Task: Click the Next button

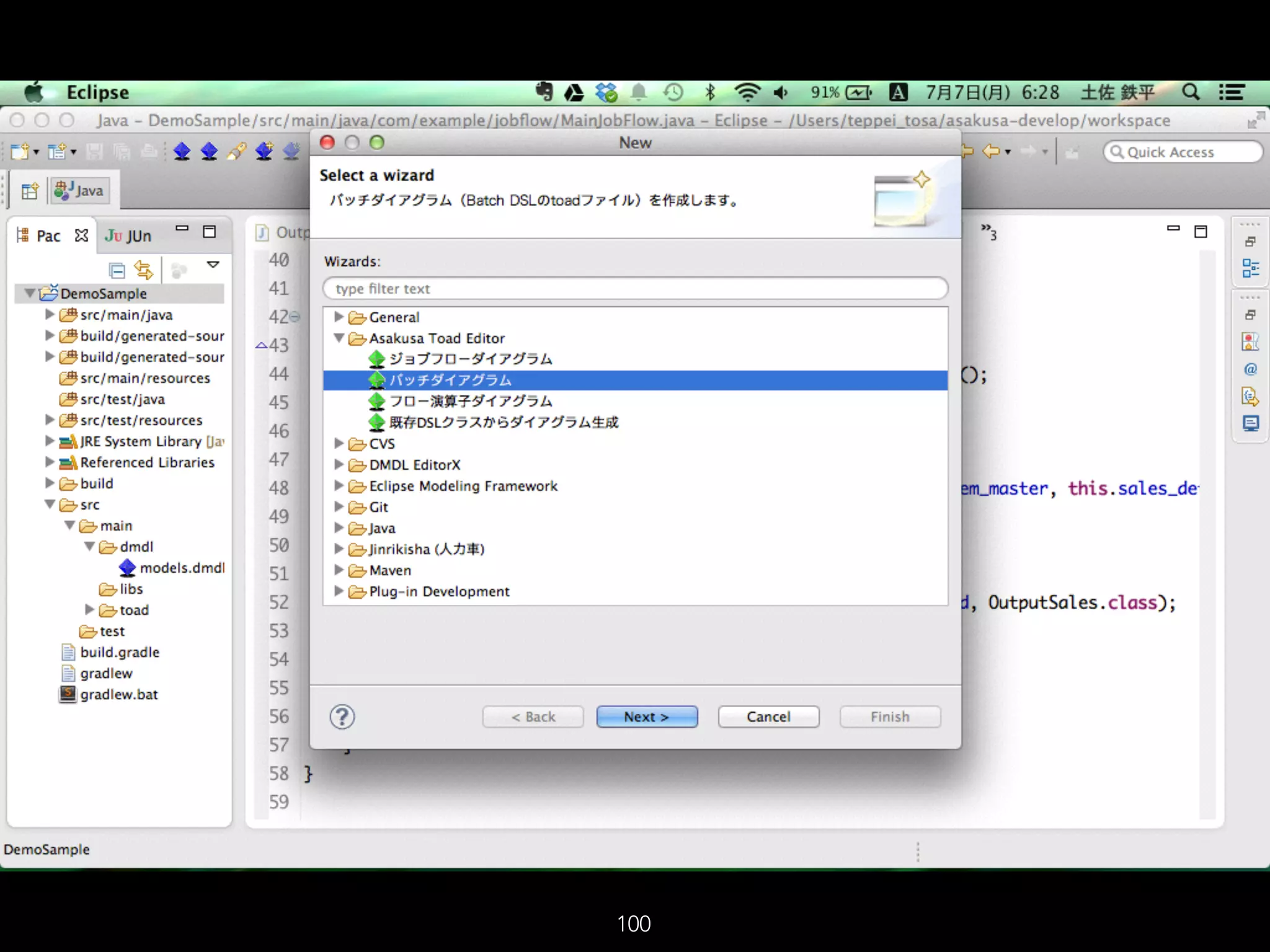Action: 646,717
